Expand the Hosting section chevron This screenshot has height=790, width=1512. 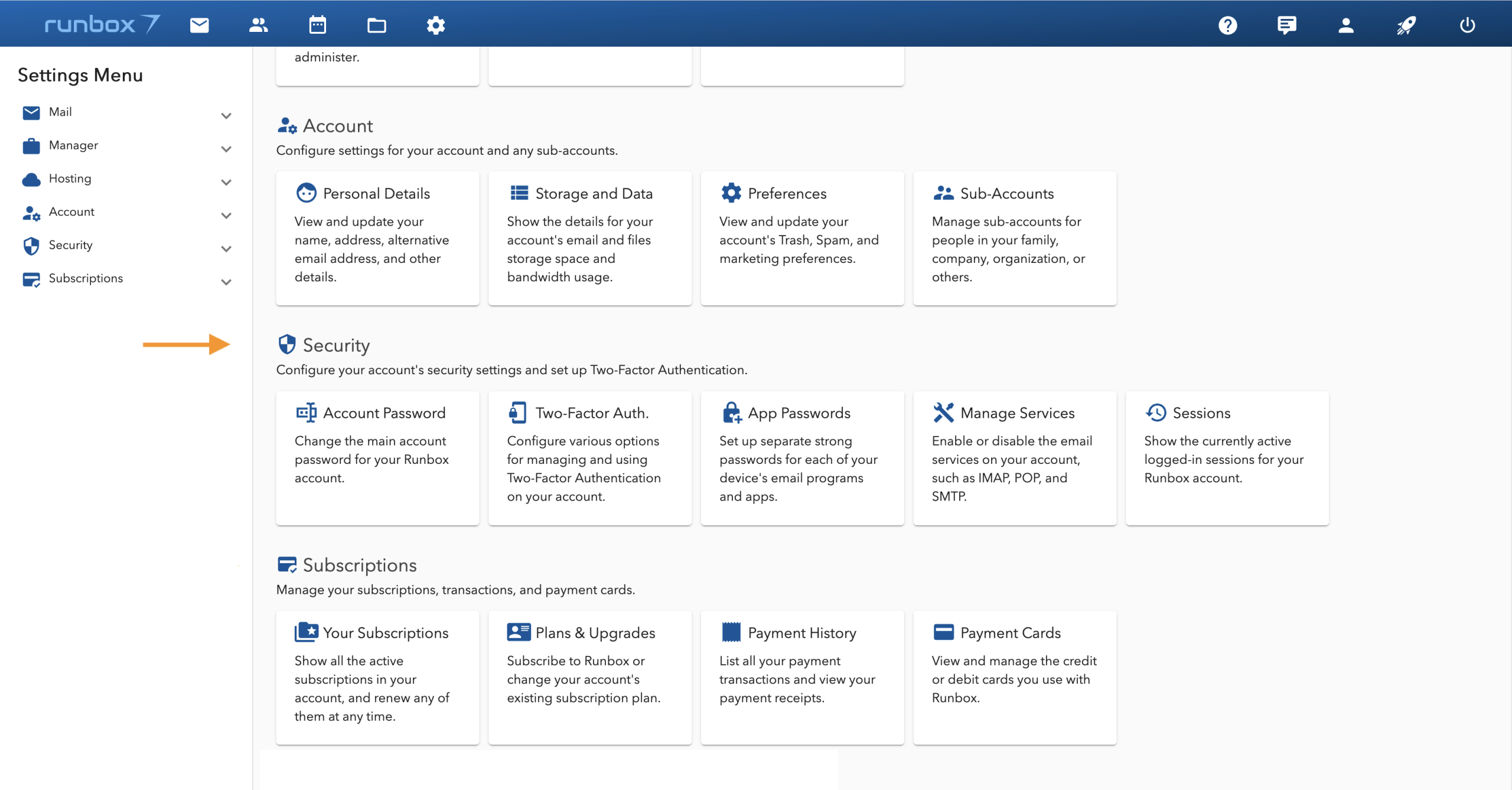point(226,182)
